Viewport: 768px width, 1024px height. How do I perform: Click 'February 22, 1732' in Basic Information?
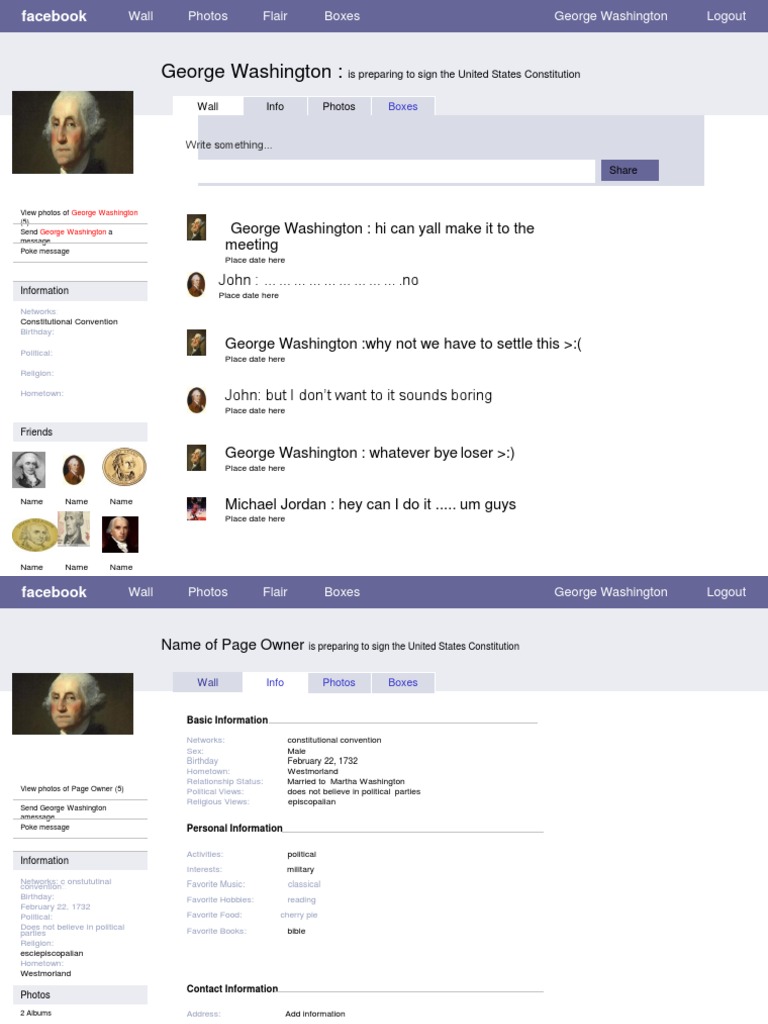(x=323, y=761)
